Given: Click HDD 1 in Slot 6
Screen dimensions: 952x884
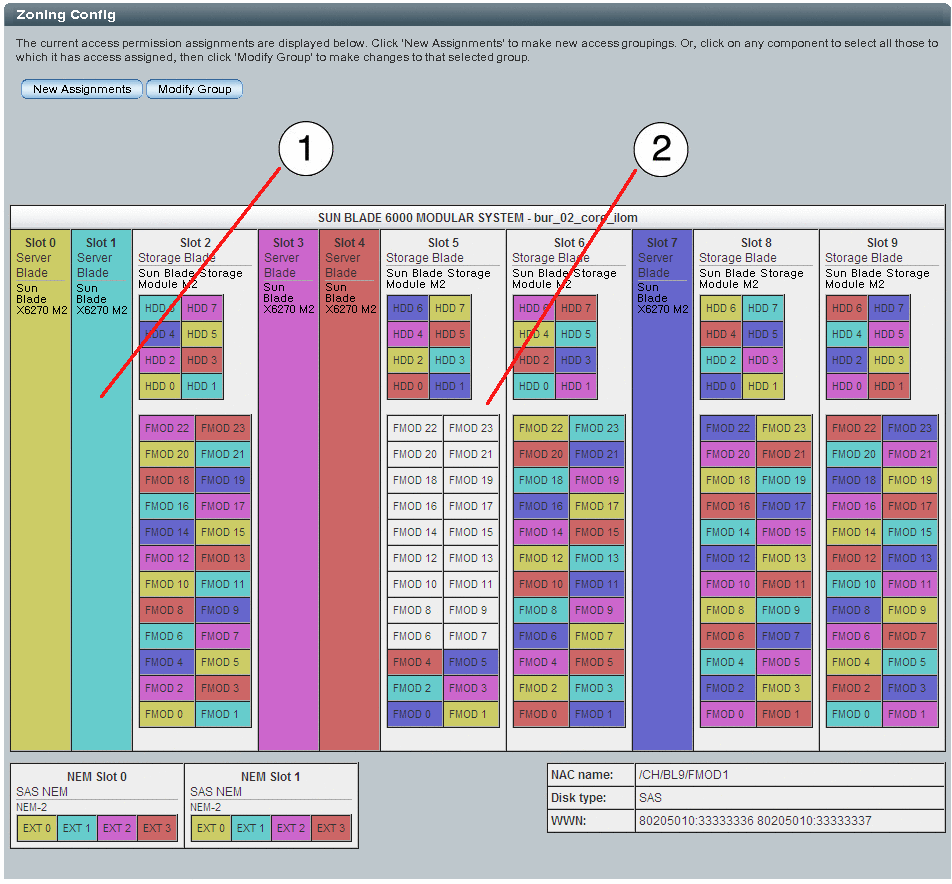Looking at the screenshot, I should pos(576,386).
